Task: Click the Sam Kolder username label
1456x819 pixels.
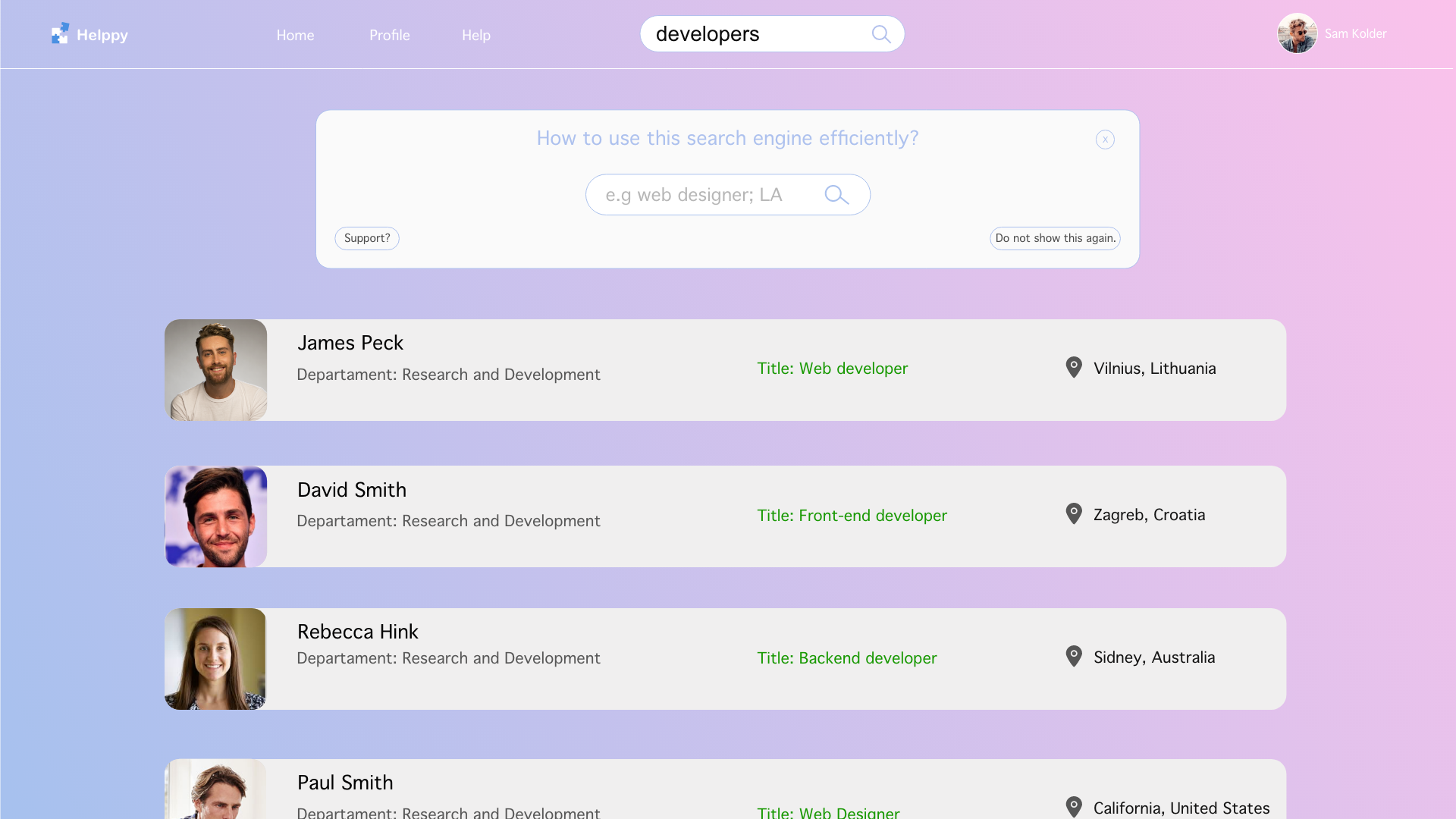Action: [x=1355, y=33]
